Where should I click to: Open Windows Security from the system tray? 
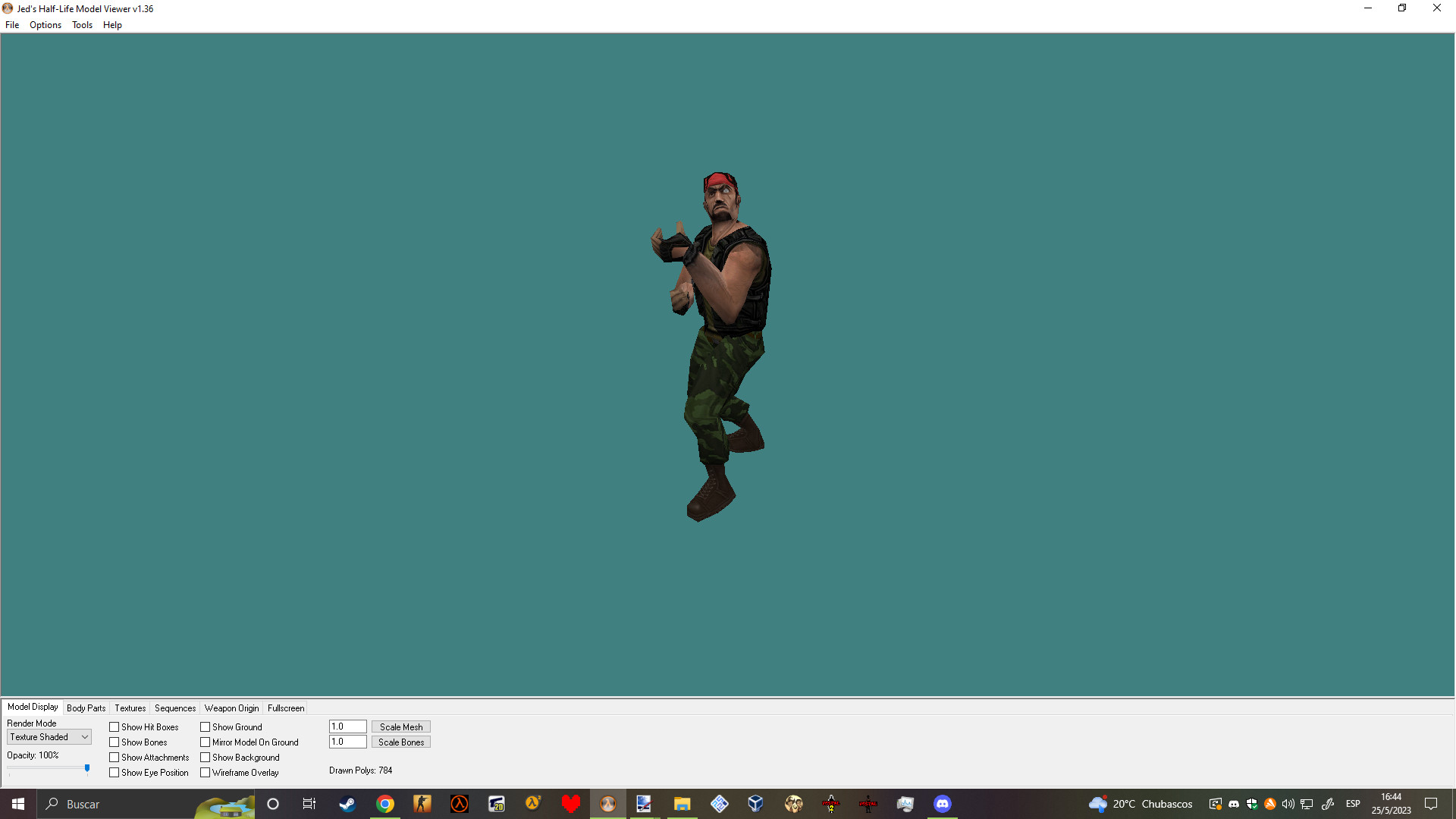1251,804
